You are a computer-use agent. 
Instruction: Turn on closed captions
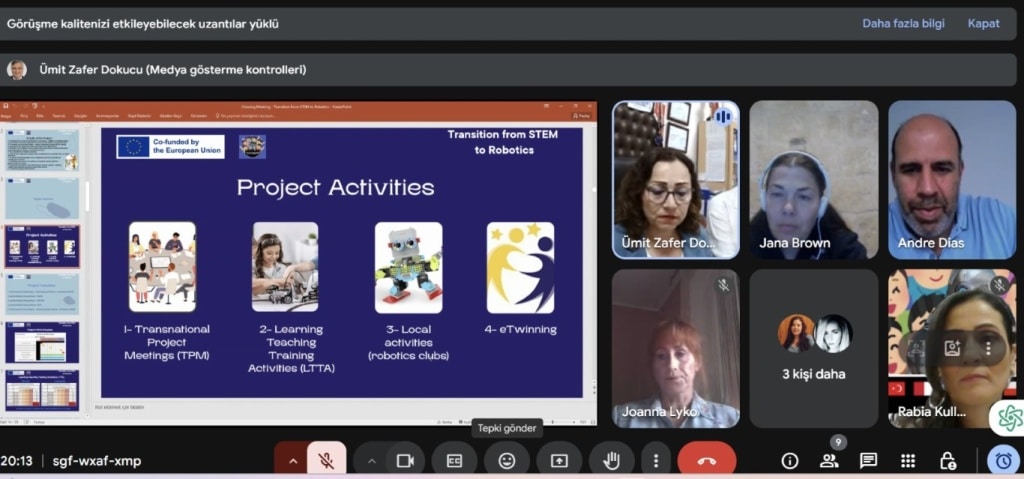click(454, 460)
